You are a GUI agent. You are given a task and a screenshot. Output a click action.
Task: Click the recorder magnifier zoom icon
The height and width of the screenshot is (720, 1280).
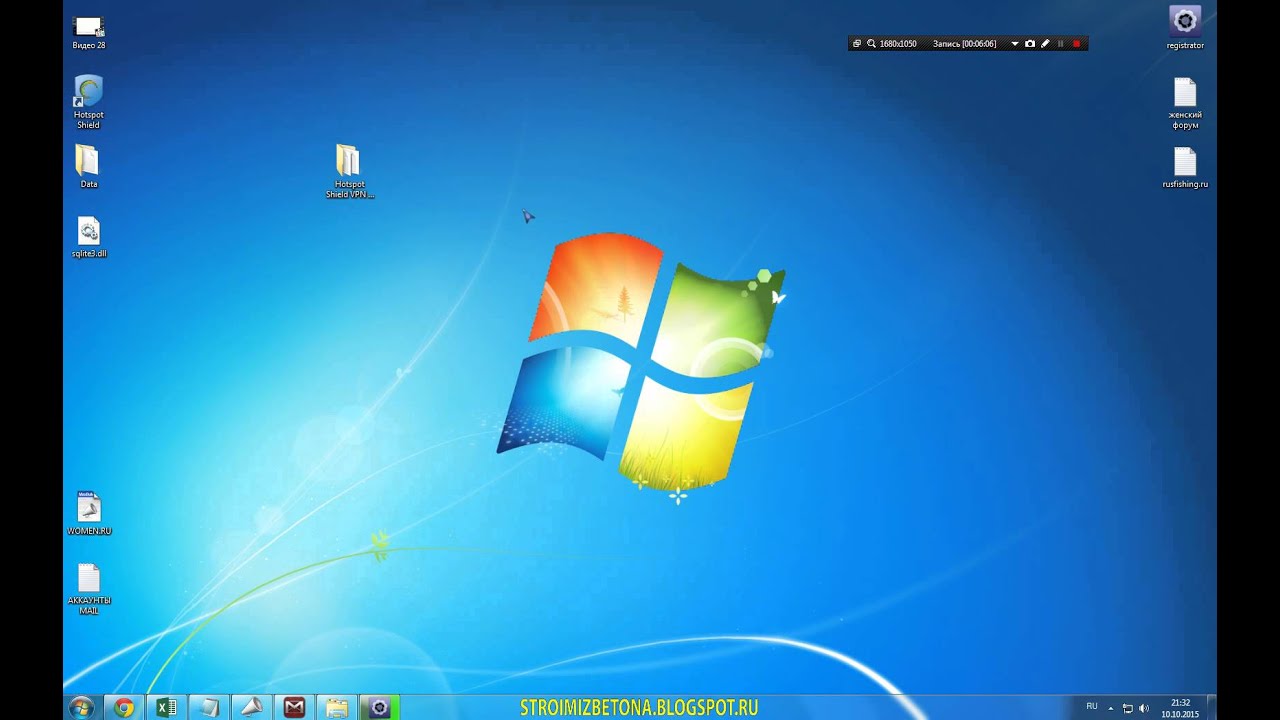point(871,44)
